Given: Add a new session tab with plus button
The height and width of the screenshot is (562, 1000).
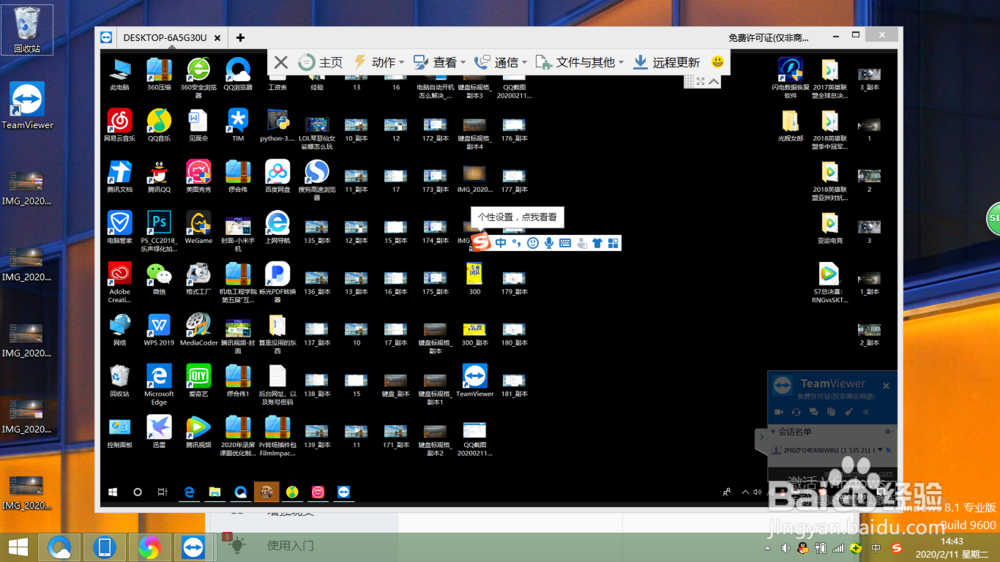Looking at the screenshot, I should [x=240, y=38].
